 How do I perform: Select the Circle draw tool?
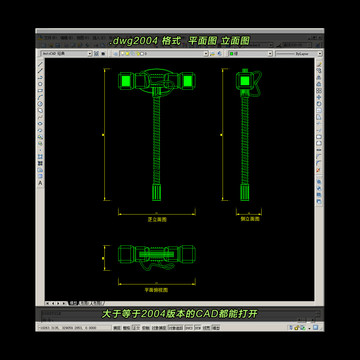click(x=40, y=104)
